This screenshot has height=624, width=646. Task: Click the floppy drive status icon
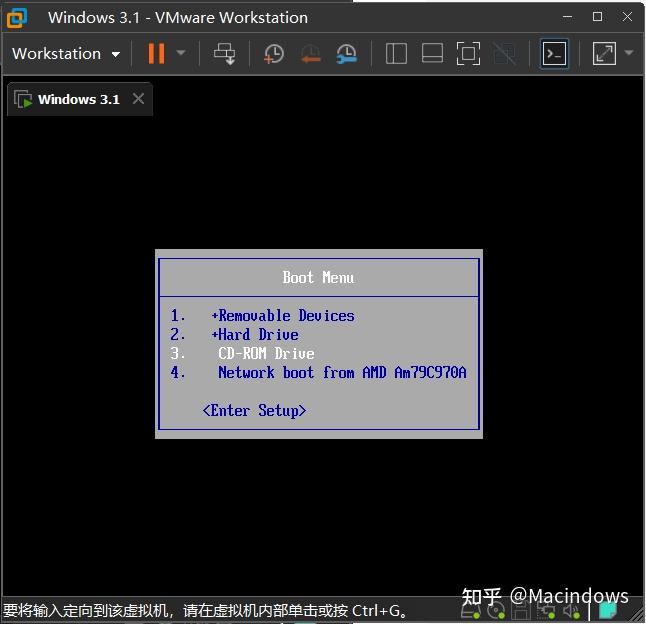(521, 611)
